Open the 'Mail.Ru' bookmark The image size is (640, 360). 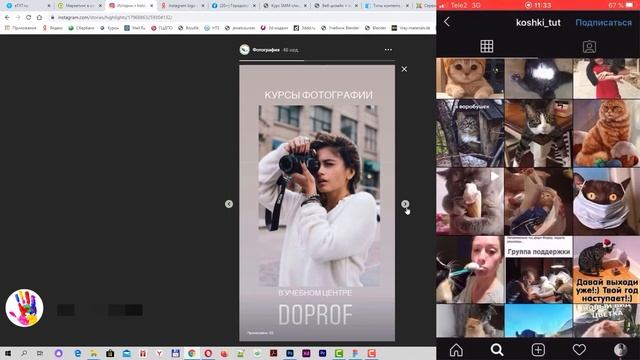[x=135, y=28]
